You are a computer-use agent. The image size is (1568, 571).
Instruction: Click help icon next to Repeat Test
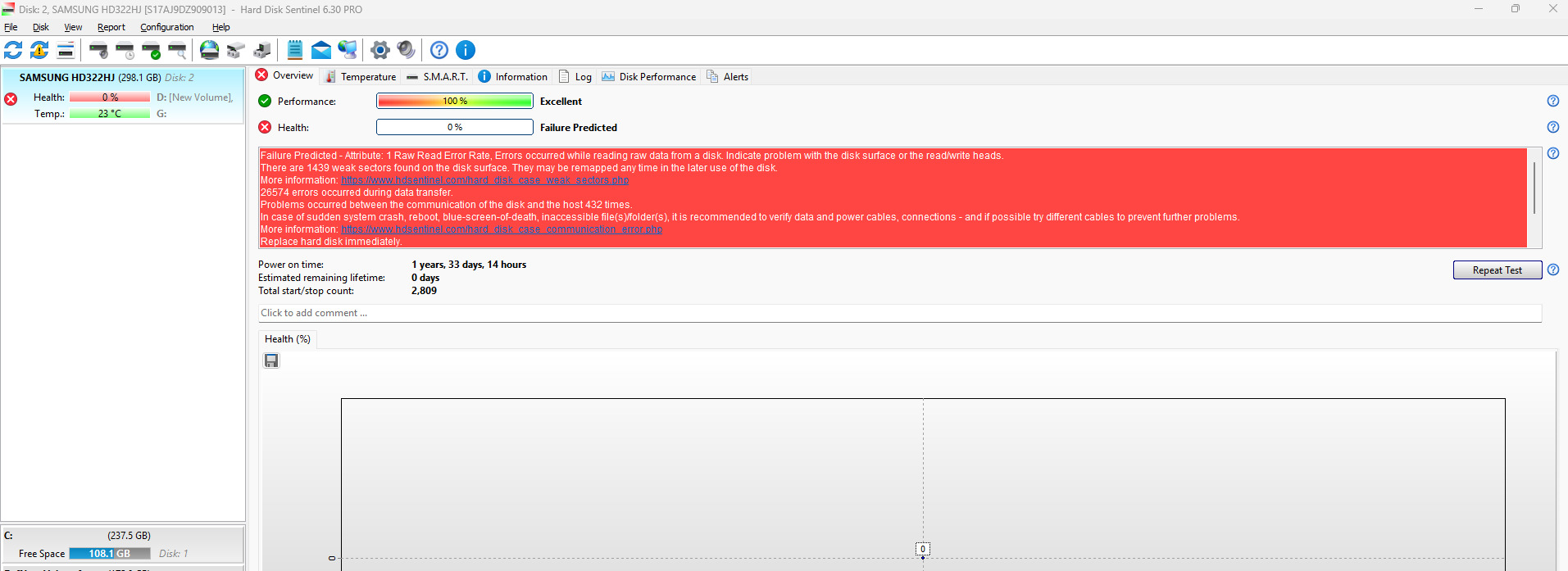click(x=1553, y=270)
